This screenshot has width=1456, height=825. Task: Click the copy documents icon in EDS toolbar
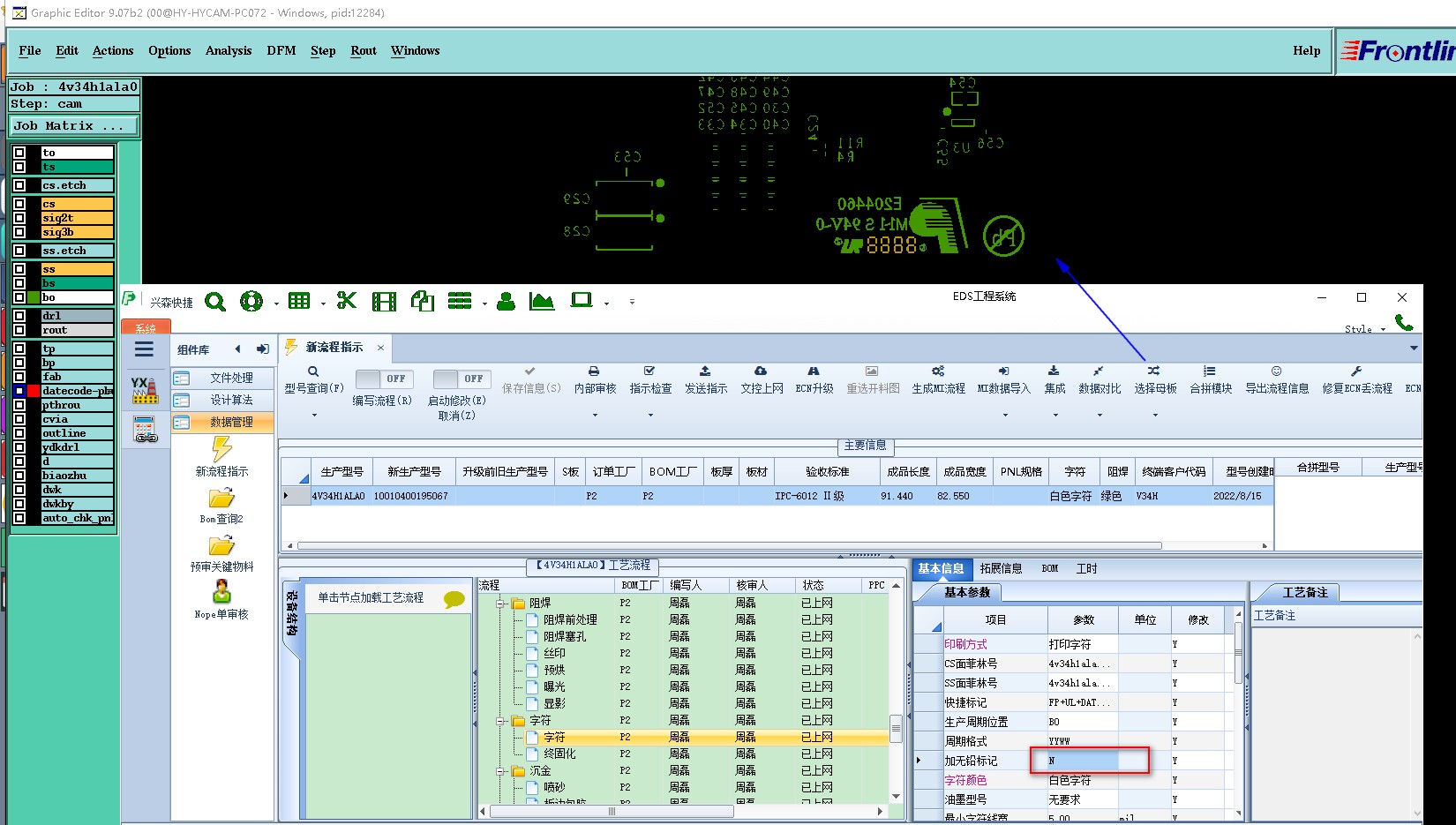pos(423,302)
